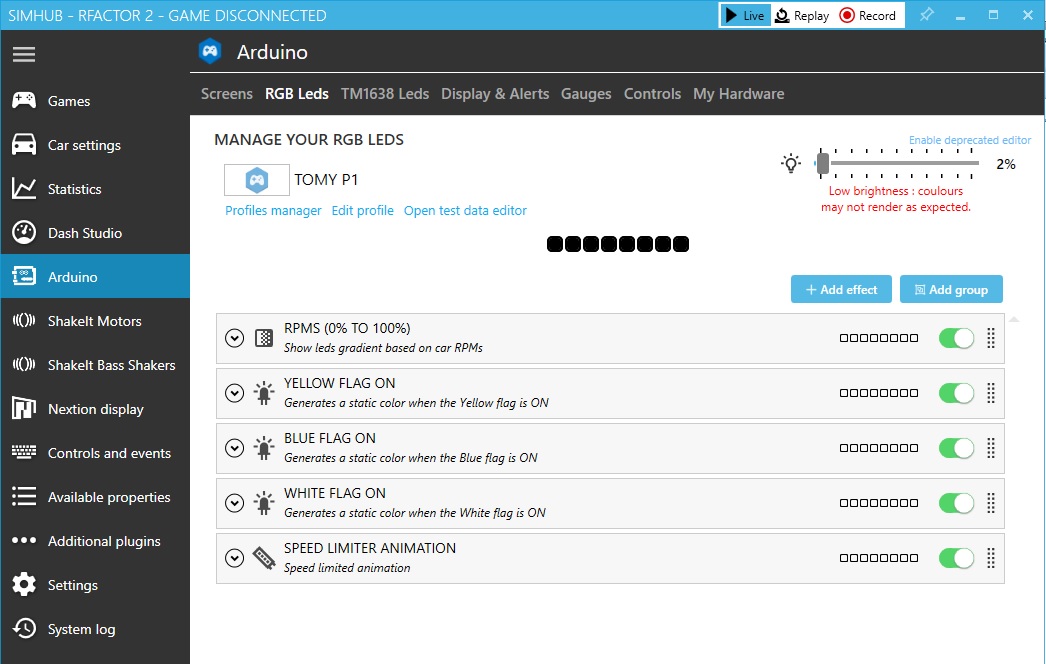Click the Statistics chart icon
Viewport: 1046px width, 664px height.
pos(24,189)
